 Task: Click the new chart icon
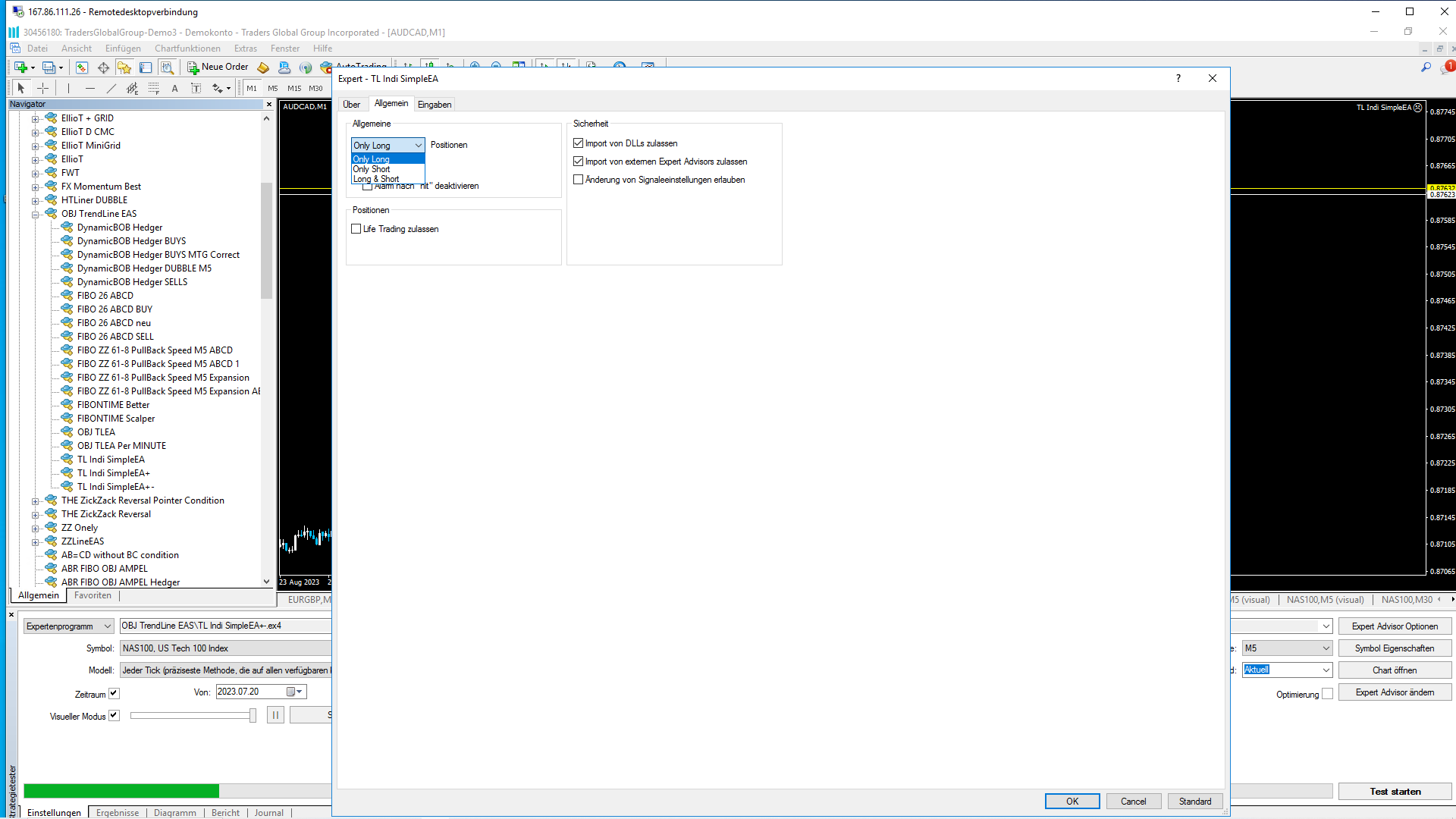point(20,67)
